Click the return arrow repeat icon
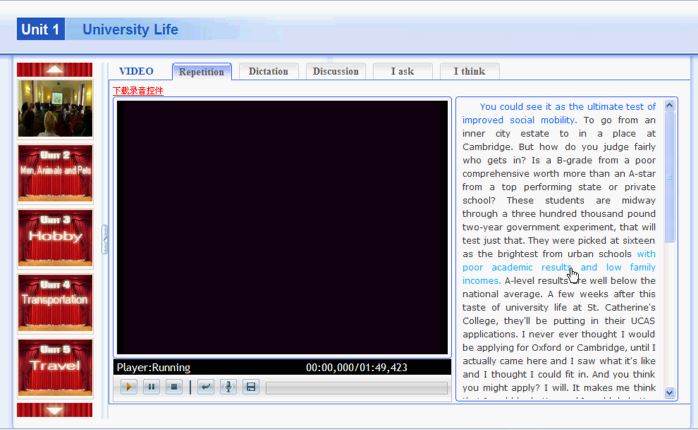 [x=205, y=387]
